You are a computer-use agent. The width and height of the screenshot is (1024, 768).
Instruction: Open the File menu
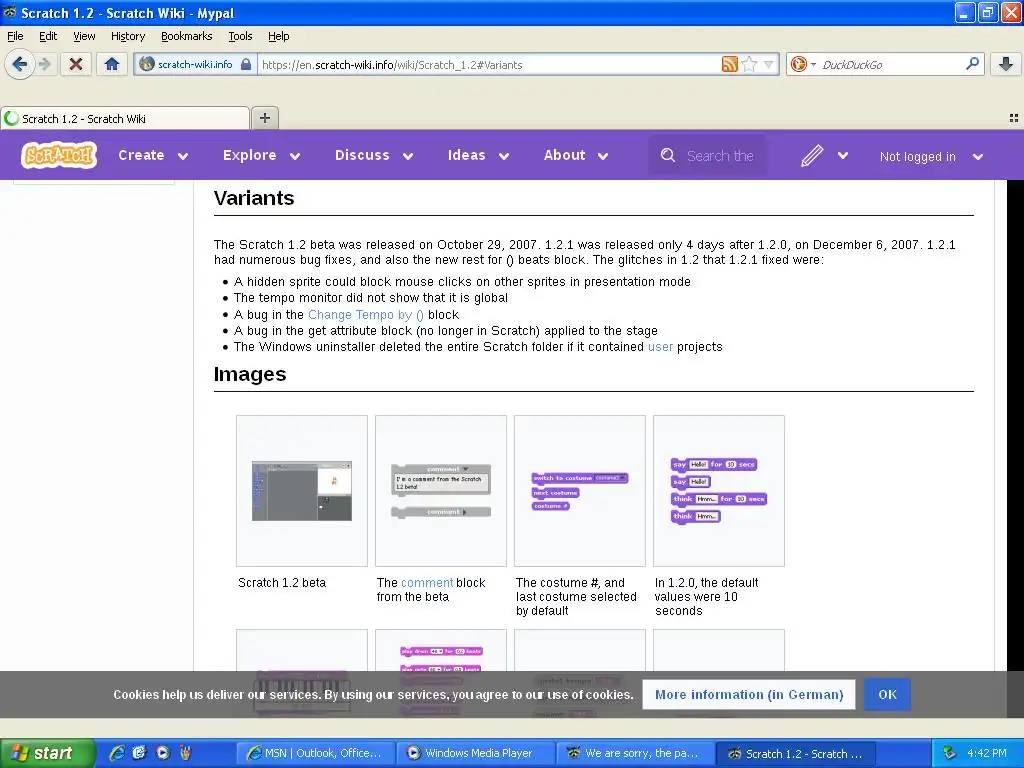point(15,36)
